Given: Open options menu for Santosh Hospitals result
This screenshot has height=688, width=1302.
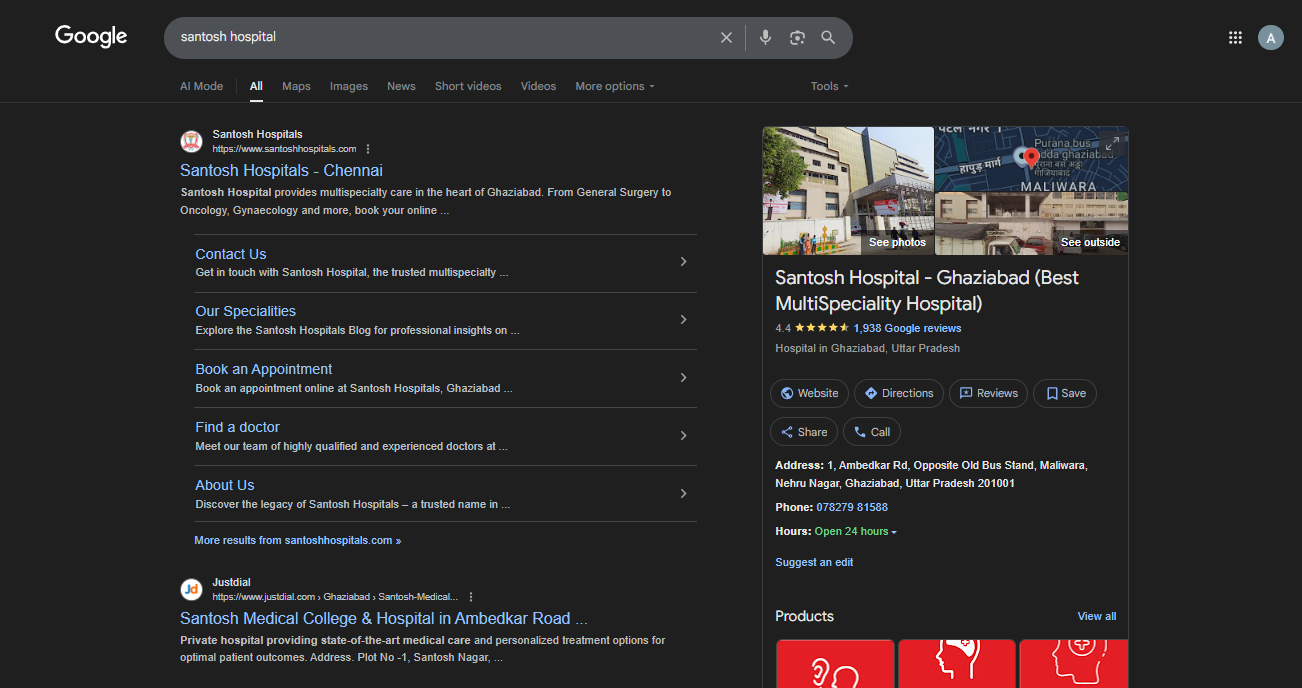Looking at the screenshot, I should point(368,149).
